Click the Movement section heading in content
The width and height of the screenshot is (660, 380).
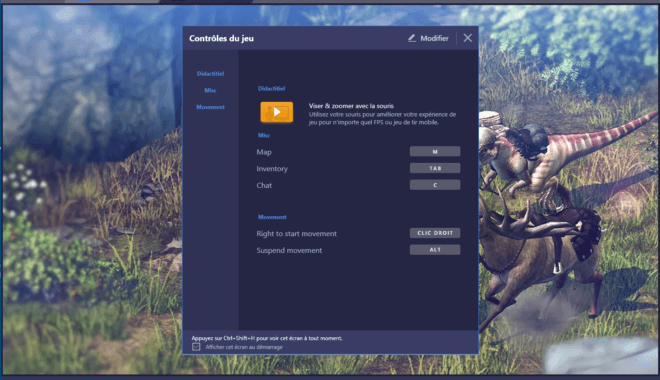[272, 217]
